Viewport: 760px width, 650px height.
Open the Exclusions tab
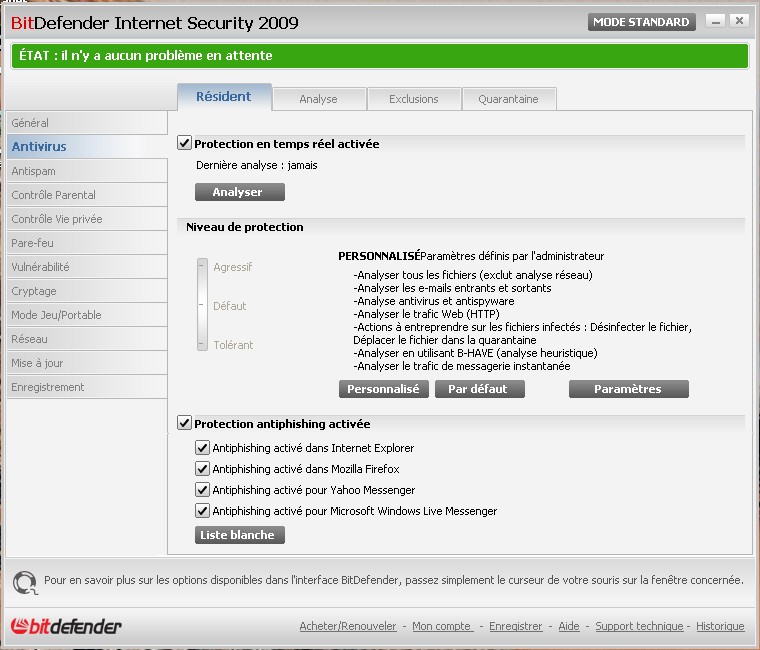click(x=413, y=99)
